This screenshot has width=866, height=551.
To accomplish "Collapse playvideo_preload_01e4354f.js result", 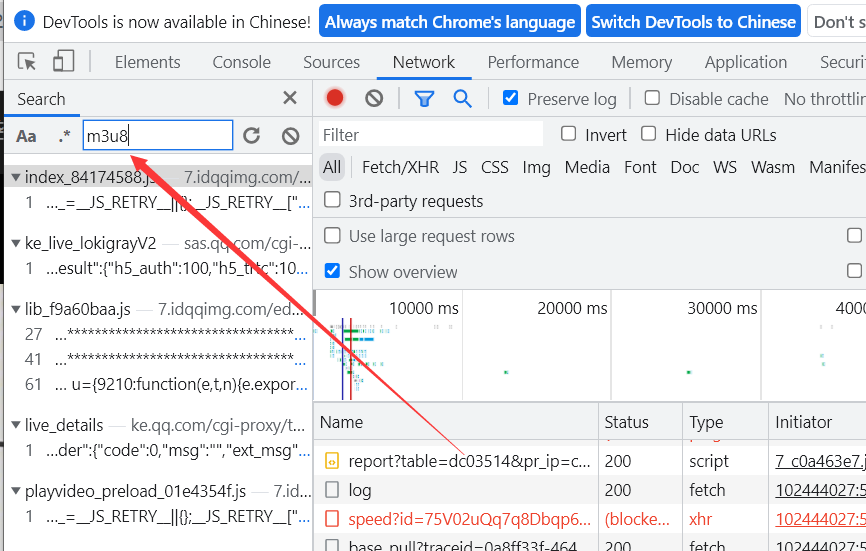I will (x=16, y=491).
